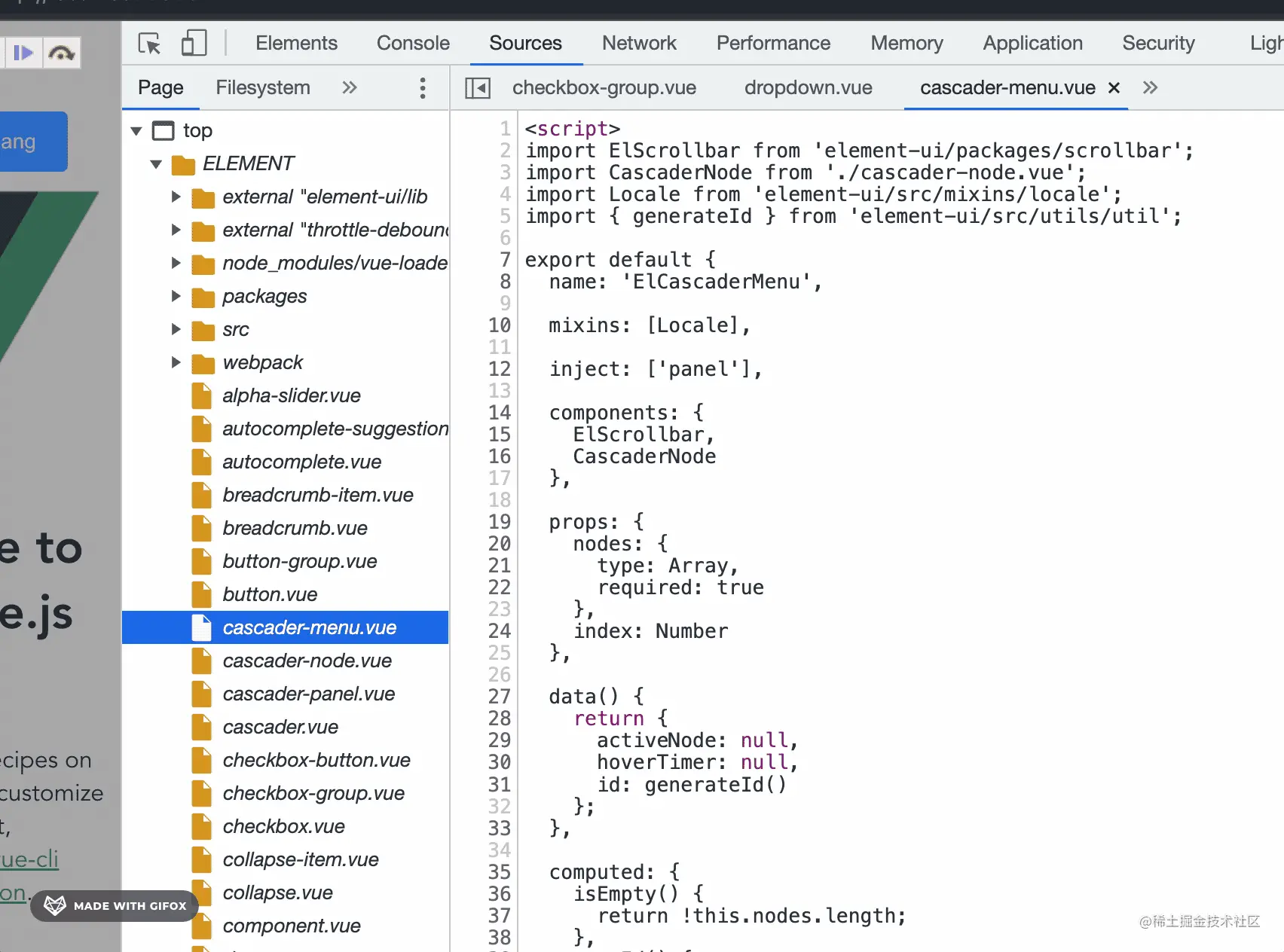
Task: Open cascader.vue file
Action: 280,727
